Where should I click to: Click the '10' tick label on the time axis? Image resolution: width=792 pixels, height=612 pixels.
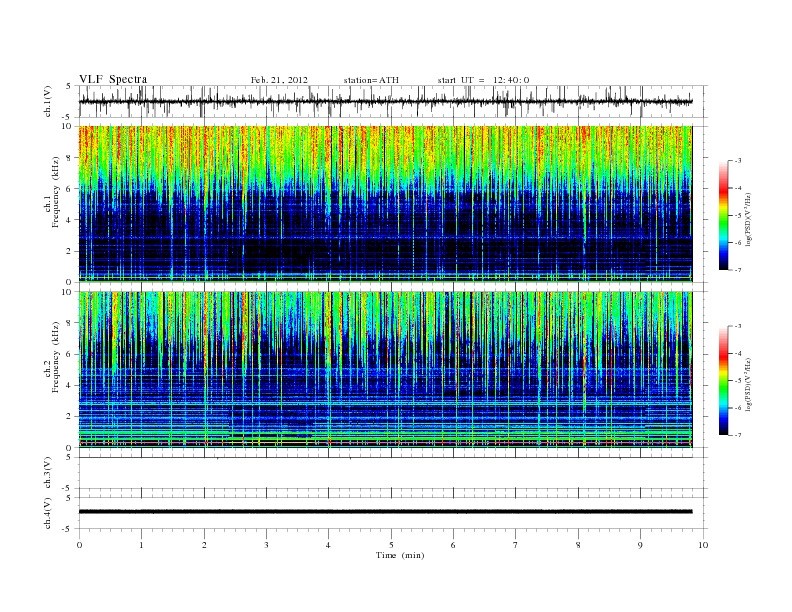pos(703,545)
